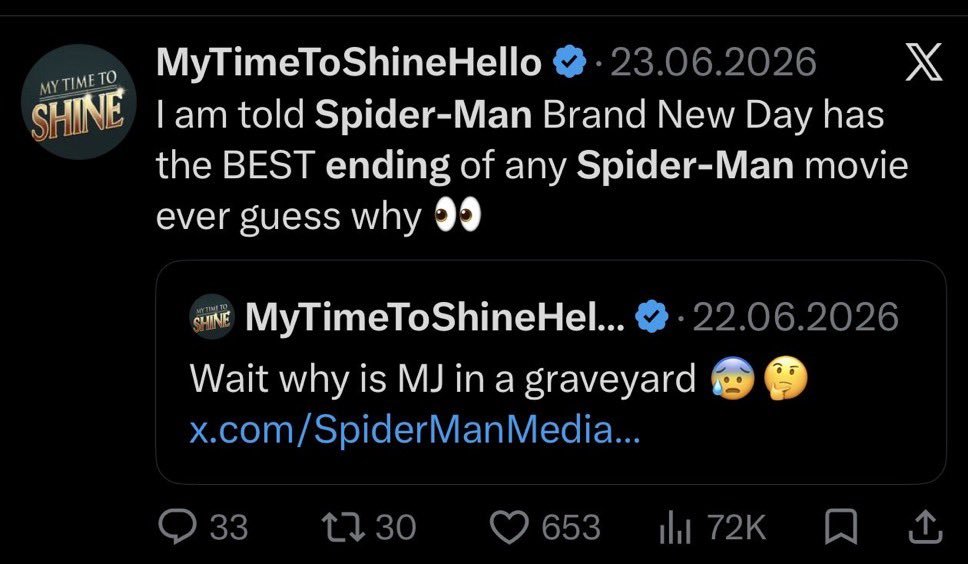Click the 23.06.2026 post date
This screenshot has height=564, width=968.
pyautogui.click(x=713, y=63)
